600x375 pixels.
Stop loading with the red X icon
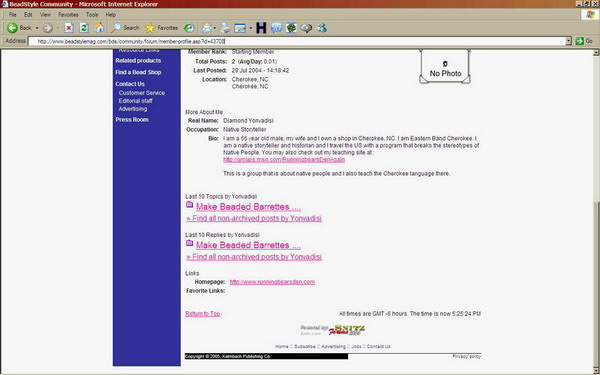click(69, 28)
